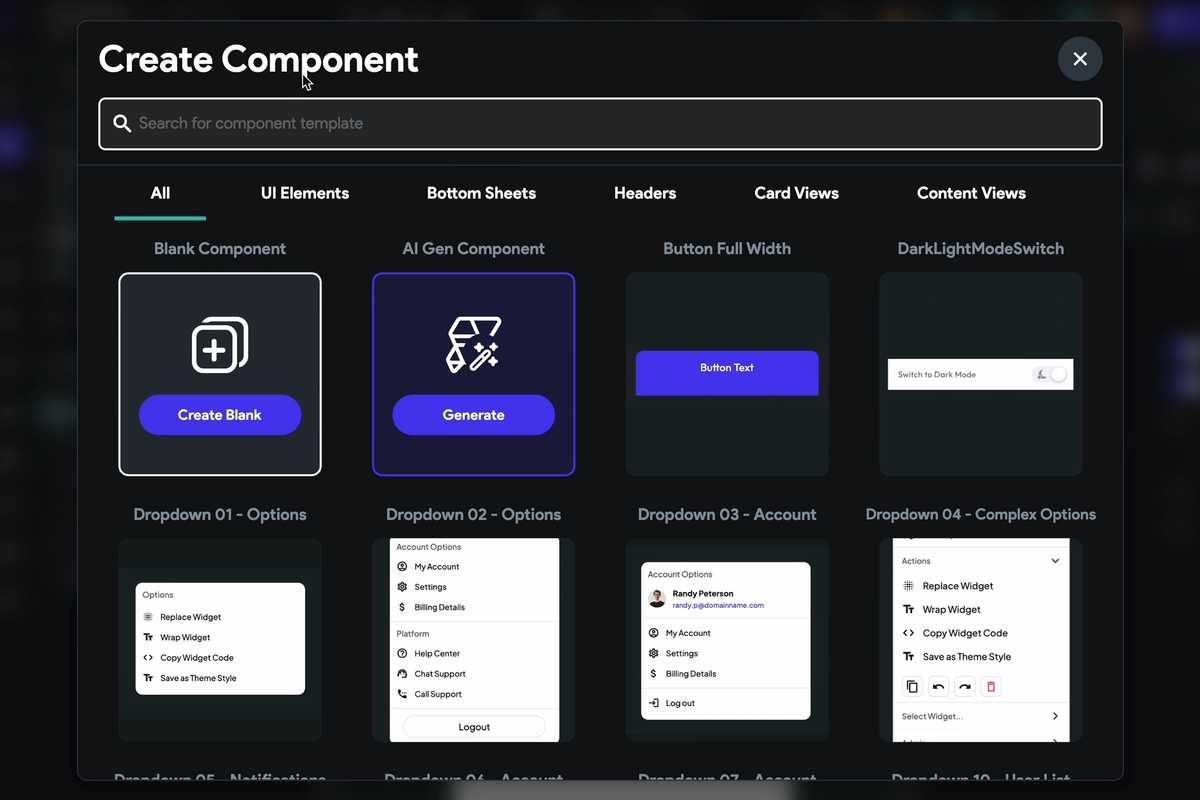Click Replace Widget grid icon in Dropdown 01
Screen dimensions: 1200x800
[x=148, y=617]
